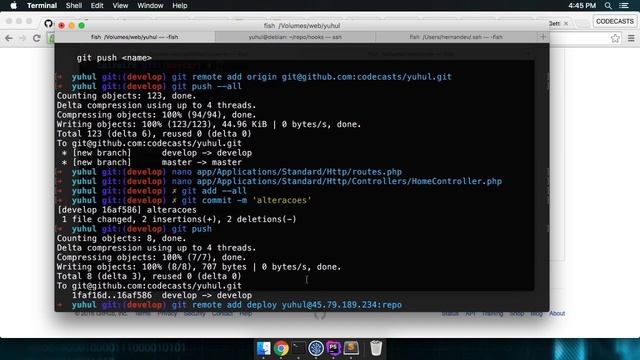Open the Chrome hamburger menu
This screenshot has width=640, height=360.
[631, 38]
